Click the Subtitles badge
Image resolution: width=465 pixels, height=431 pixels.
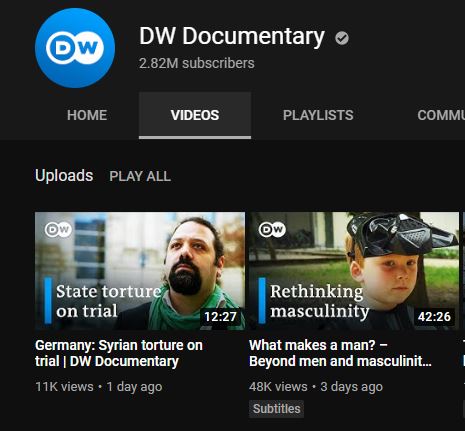pos(276,409)
